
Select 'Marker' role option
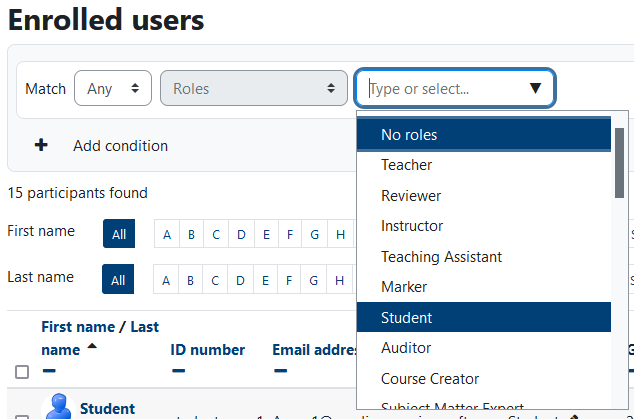click(x=484, y=287)
